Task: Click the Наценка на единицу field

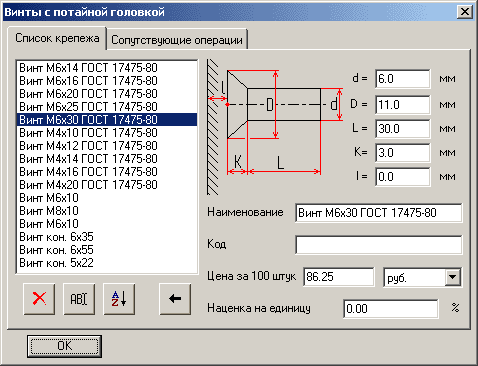Action: 391,309
